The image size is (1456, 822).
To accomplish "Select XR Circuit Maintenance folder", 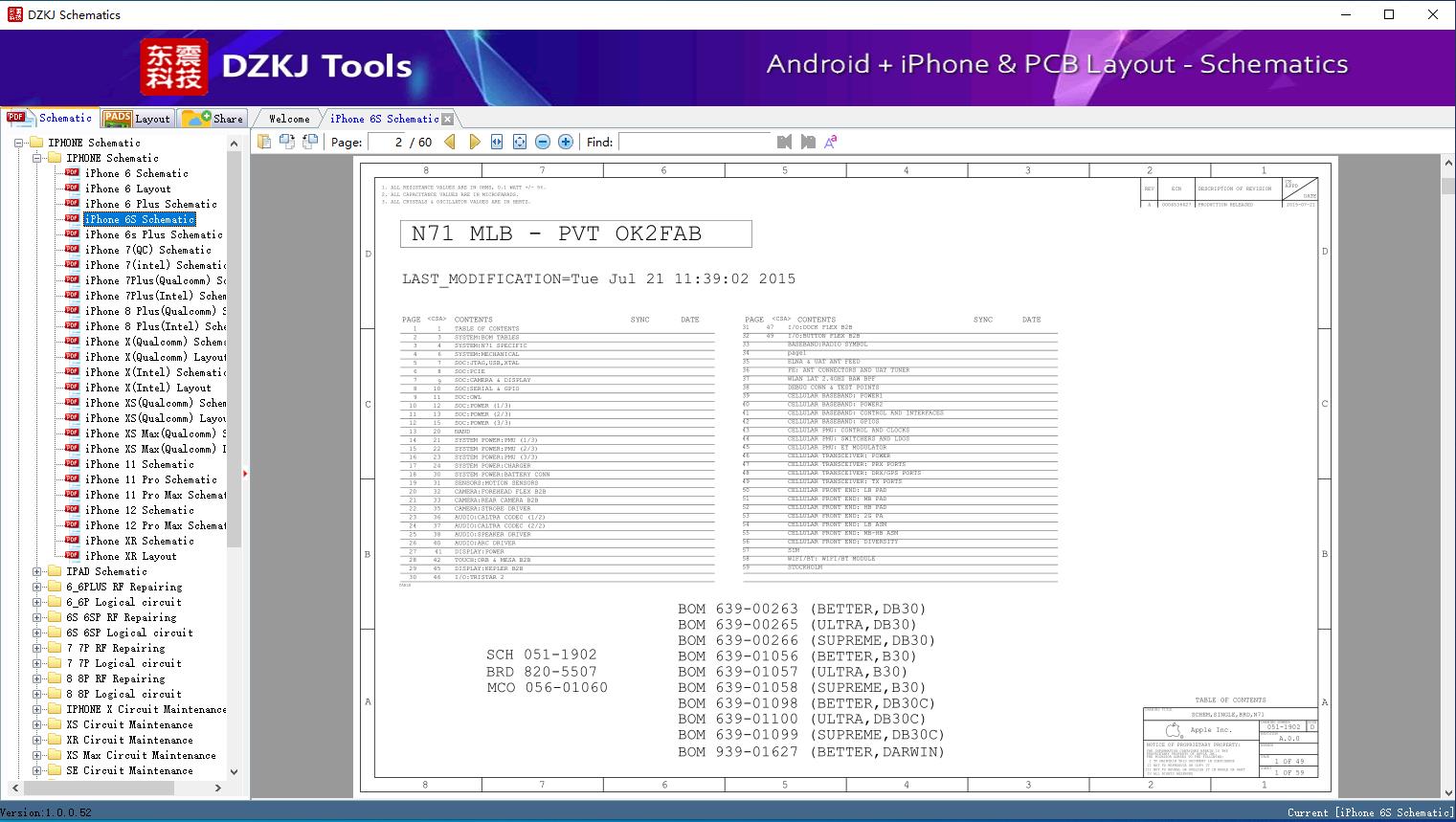I will 130,740.
